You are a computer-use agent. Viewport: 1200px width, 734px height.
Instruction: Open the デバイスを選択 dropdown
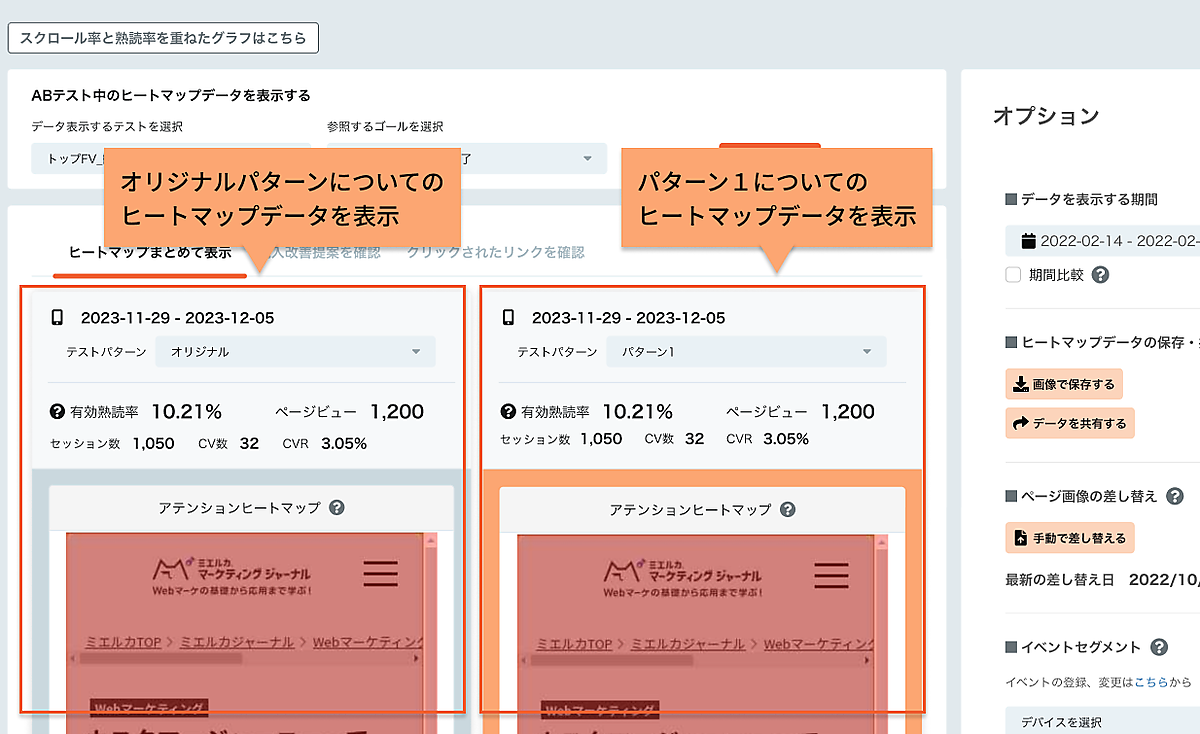[x=1100, y=720]
